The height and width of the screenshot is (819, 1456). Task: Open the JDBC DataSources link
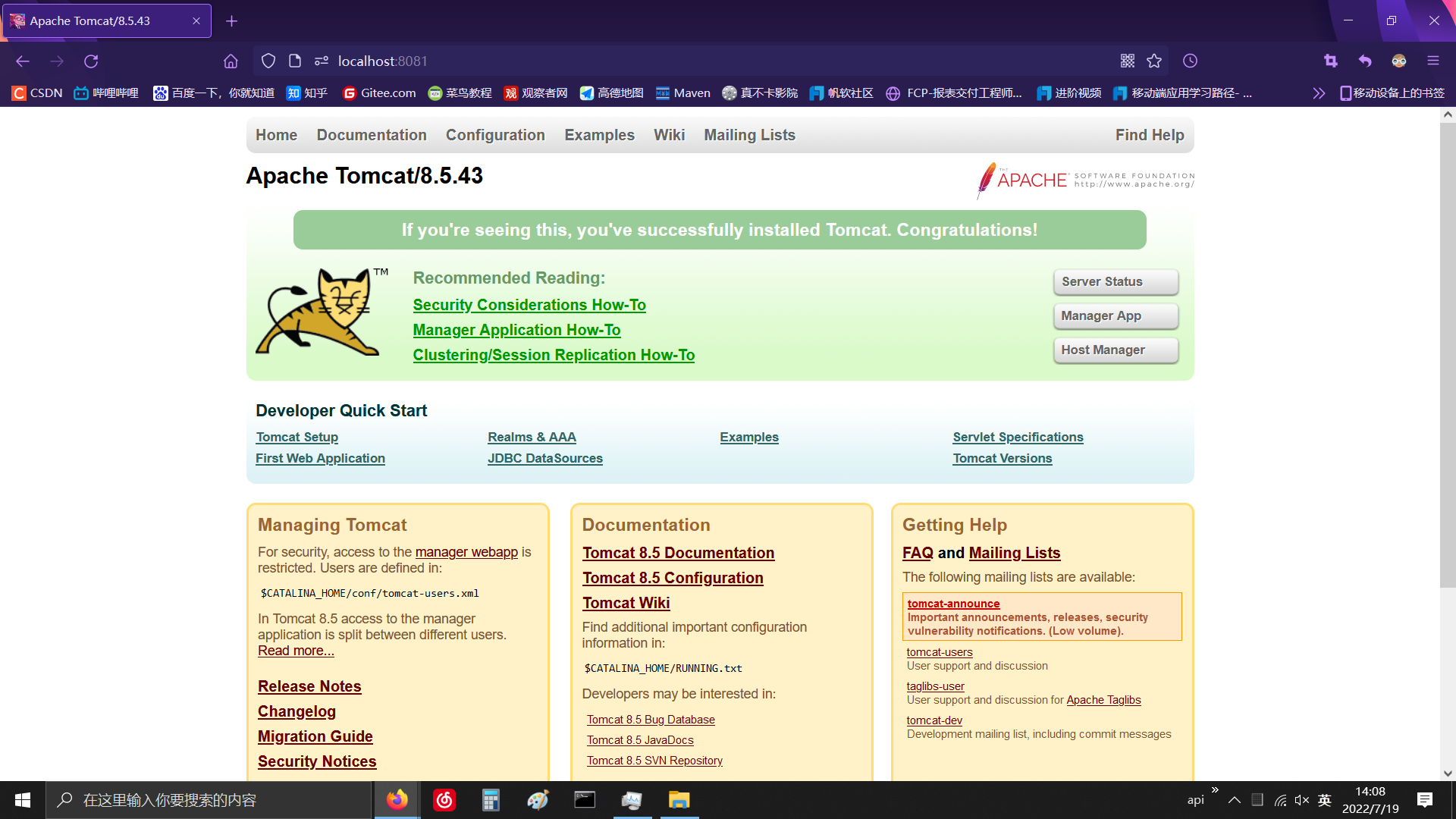(545, 458)
